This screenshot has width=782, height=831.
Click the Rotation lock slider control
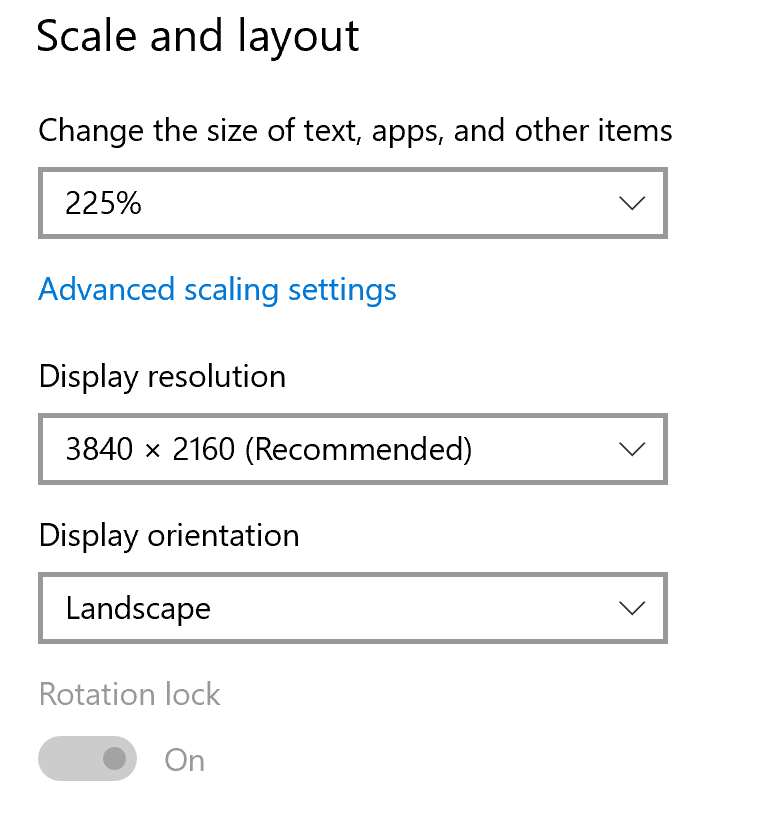(87, 759)
